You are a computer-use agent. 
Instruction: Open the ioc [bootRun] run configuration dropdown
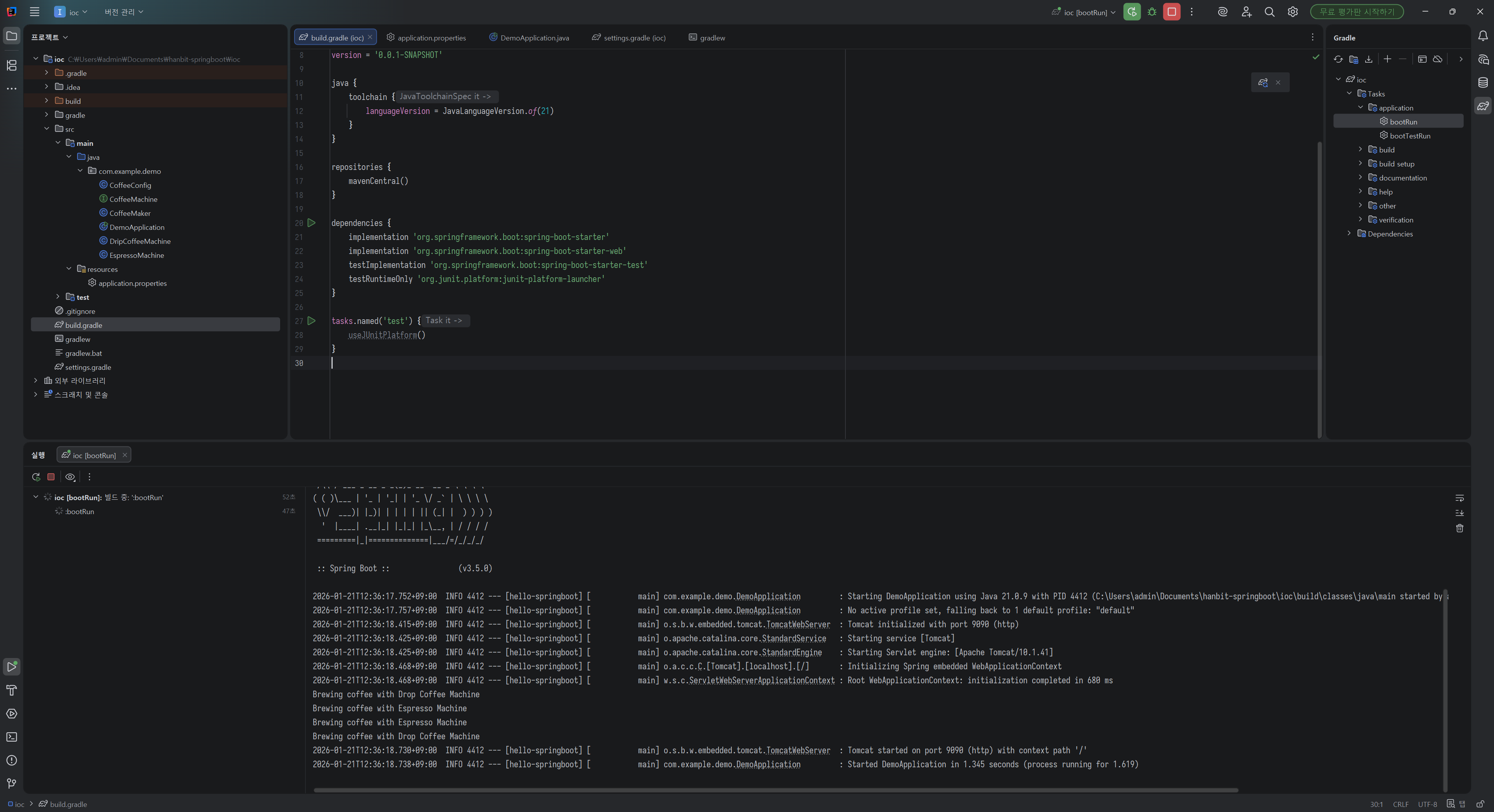click(x=1085, y=12)
